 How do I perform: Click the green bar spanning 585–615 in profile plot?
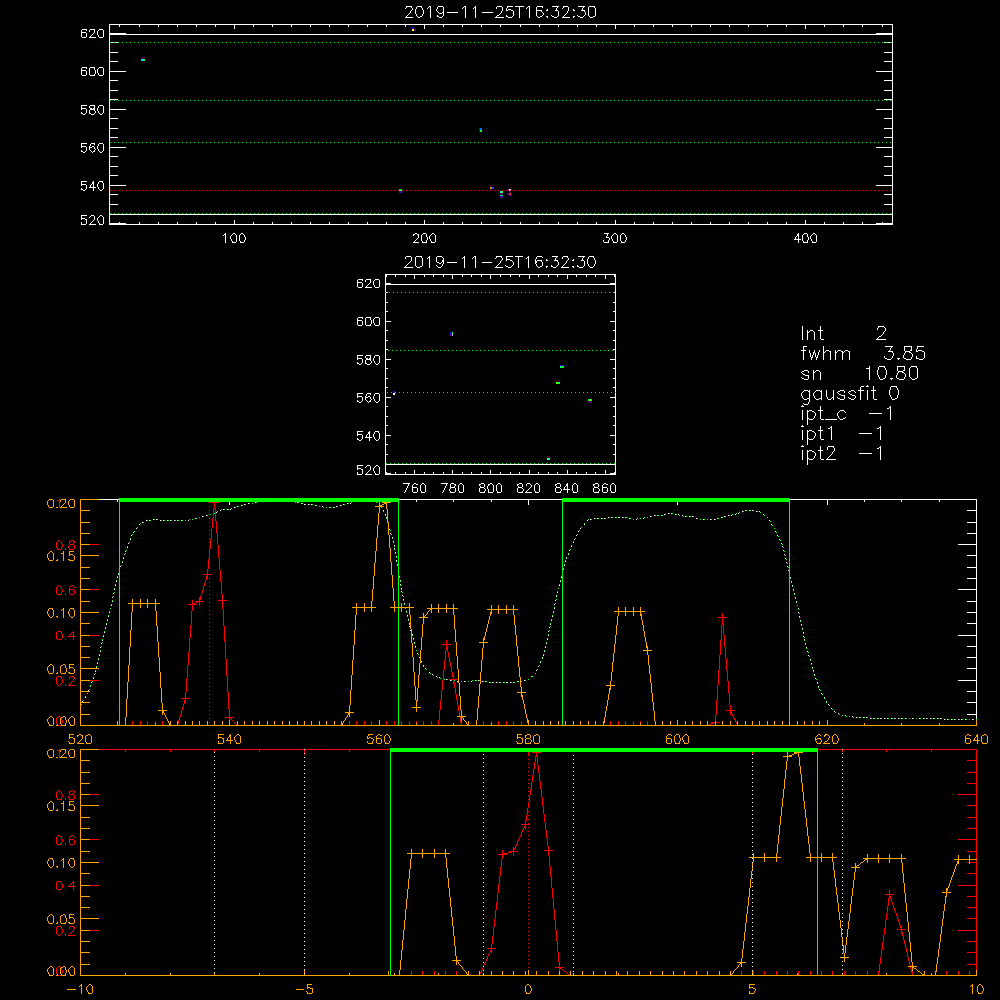[676, 500]
